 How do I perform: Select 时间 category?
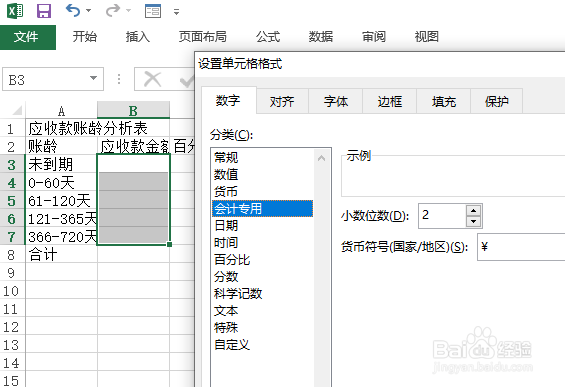coord(262,243)
